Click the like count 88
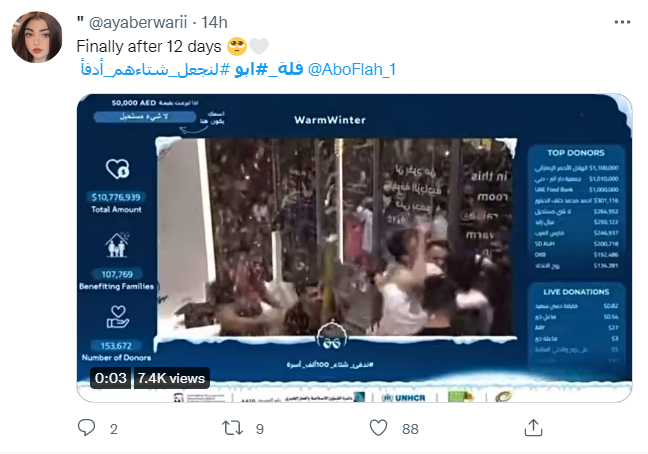648x454 pixels. [410, 429]
